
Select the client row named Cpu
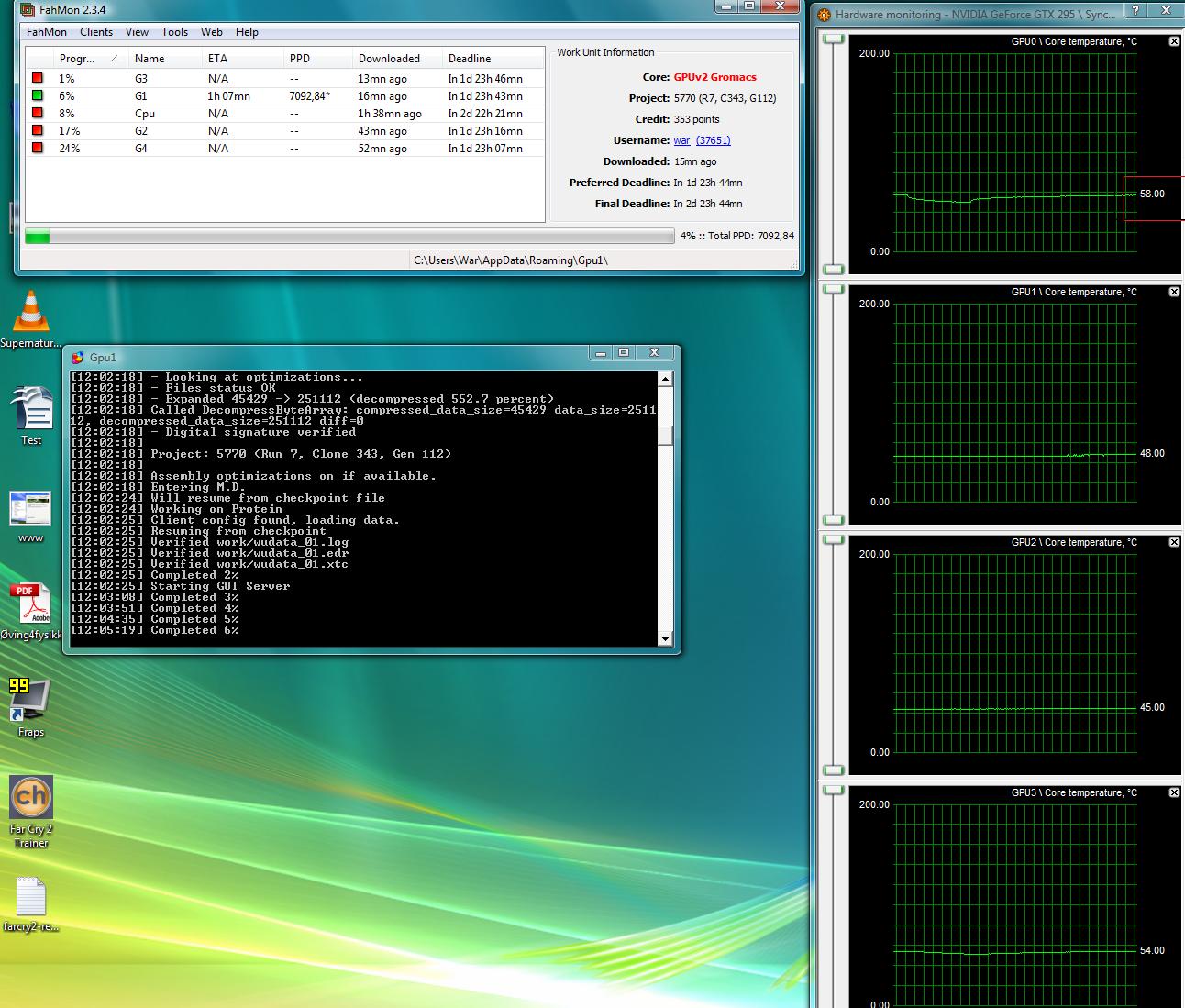285,114
